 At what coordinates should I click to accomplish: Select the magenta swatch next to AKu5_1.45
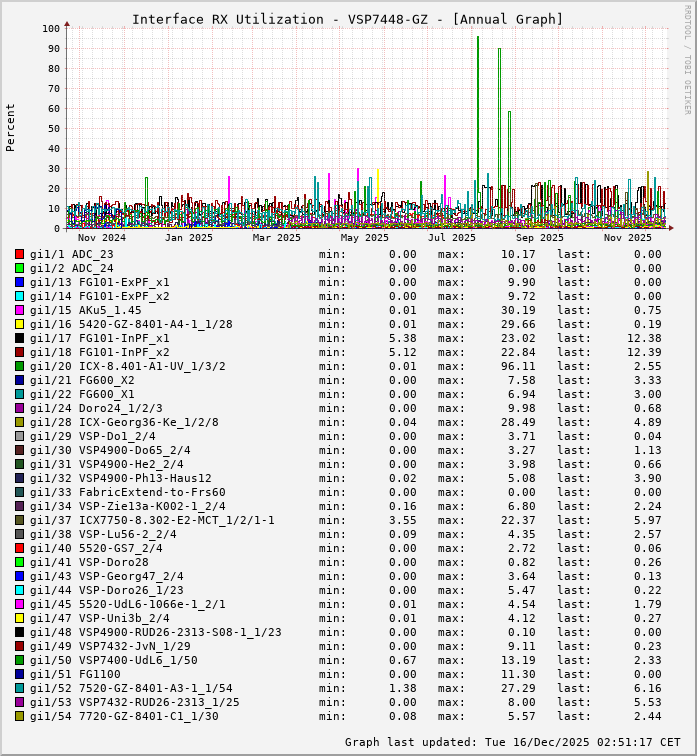pos(19,310)
